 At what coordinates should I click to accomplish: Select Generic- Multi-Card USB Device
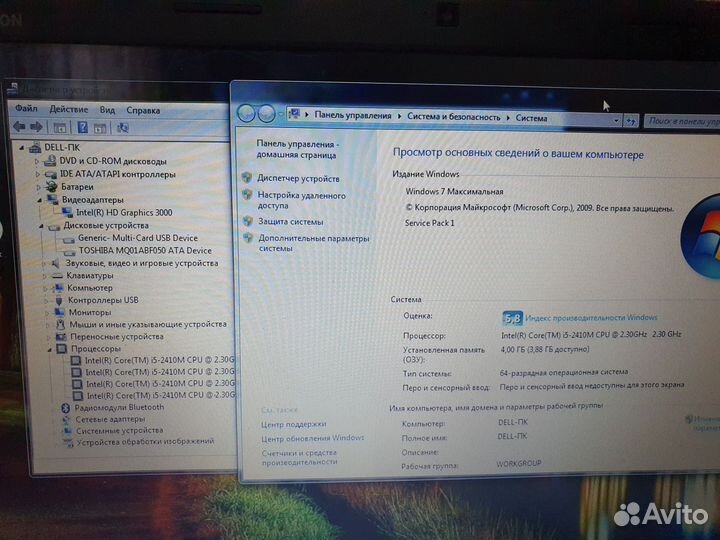(x=138, y=238)
